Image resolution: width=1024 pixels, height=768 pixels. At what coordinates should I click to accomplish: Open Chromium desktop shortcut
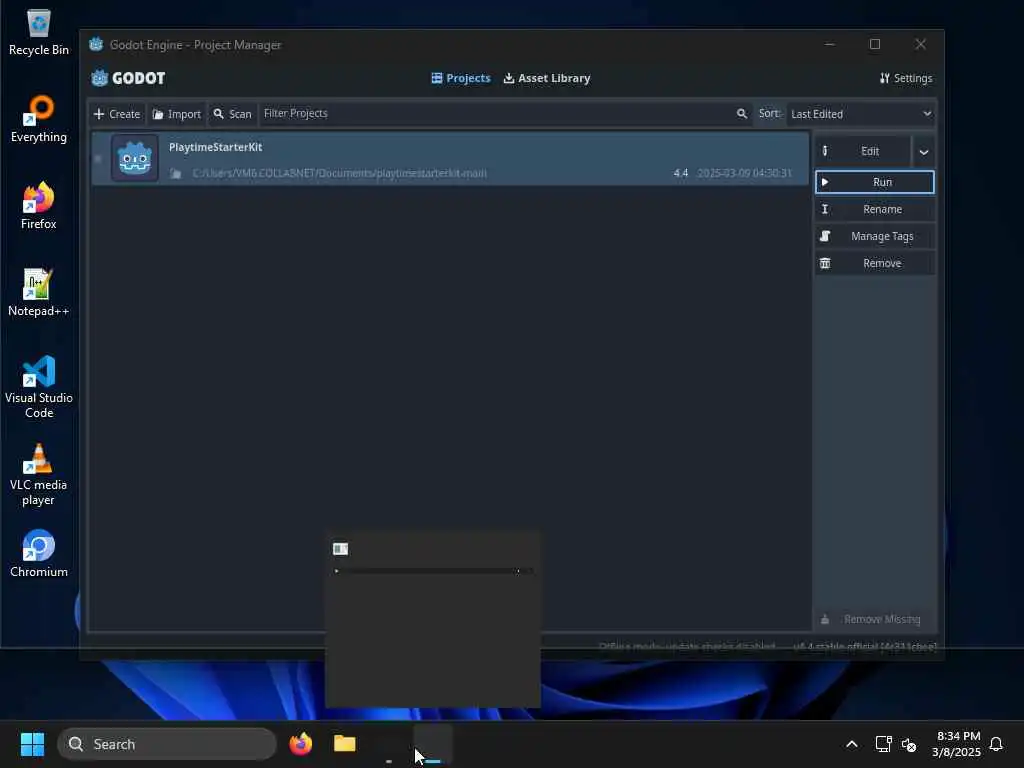click(x=39, y=554)
